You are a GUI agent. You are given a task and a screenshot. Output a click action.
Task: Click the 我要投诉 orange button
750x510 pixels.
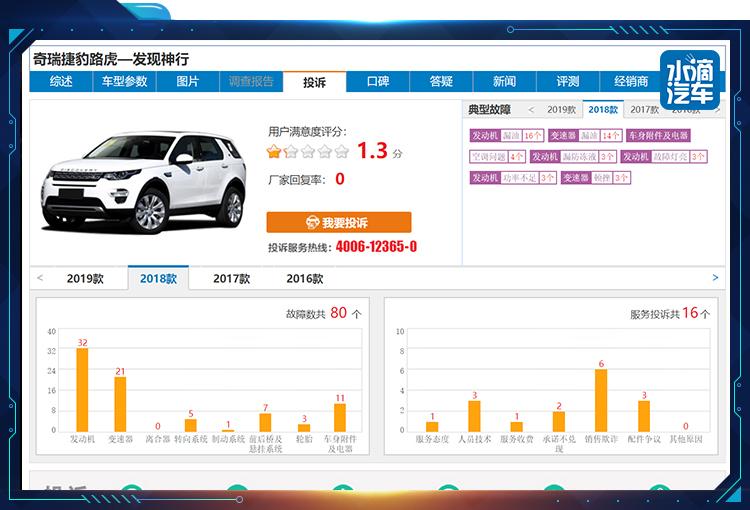tap(339, 222)
